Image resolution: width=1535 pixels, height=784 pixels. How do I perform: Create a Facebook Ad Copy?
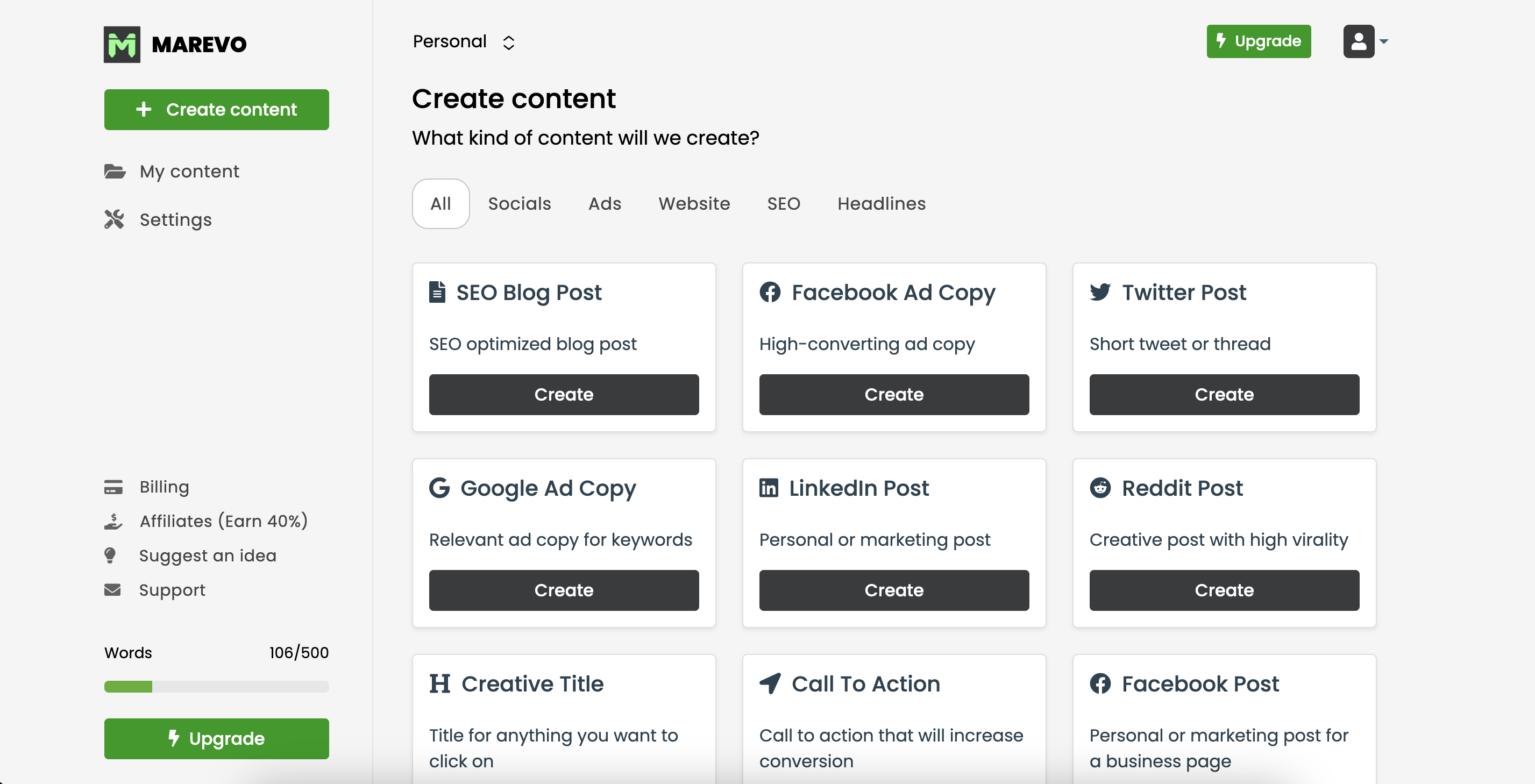click(894, 394)
